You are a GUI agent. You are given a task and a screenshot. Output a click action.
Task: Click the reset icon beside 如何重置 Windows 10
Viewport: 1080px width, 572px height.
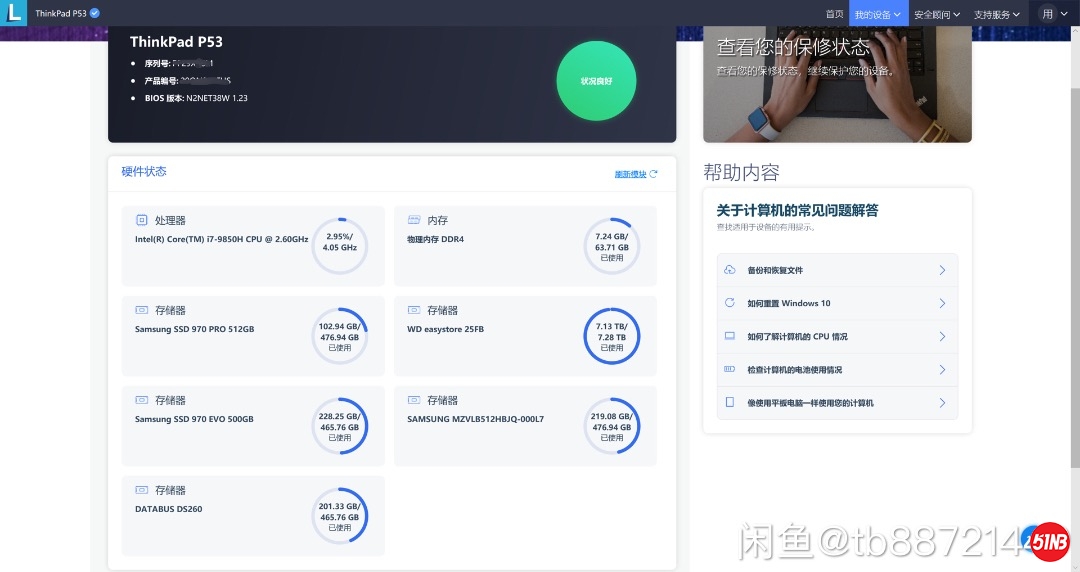[730, 303]
